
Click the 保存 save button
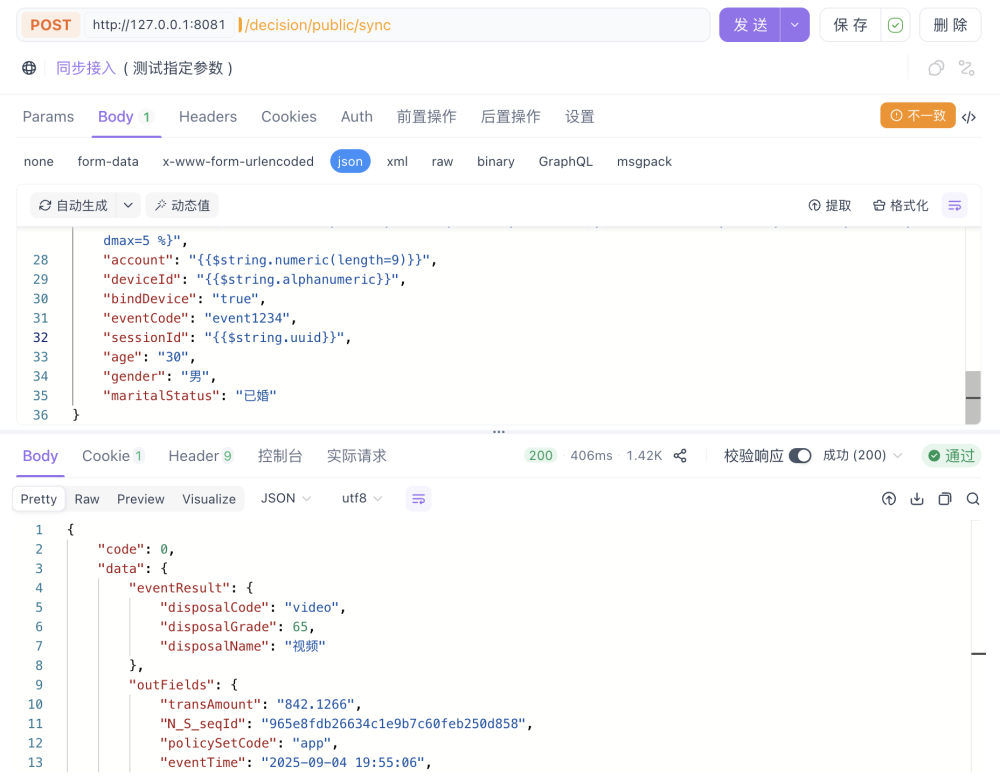[x=850, y=25]
